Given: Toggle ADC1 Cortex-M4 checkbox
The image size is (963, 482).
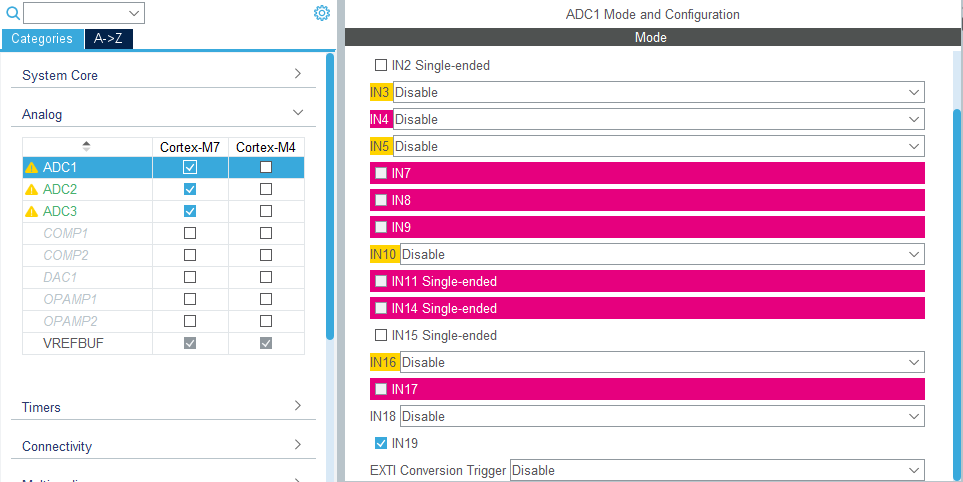Looking at the screenshot, I should point(266,168).
